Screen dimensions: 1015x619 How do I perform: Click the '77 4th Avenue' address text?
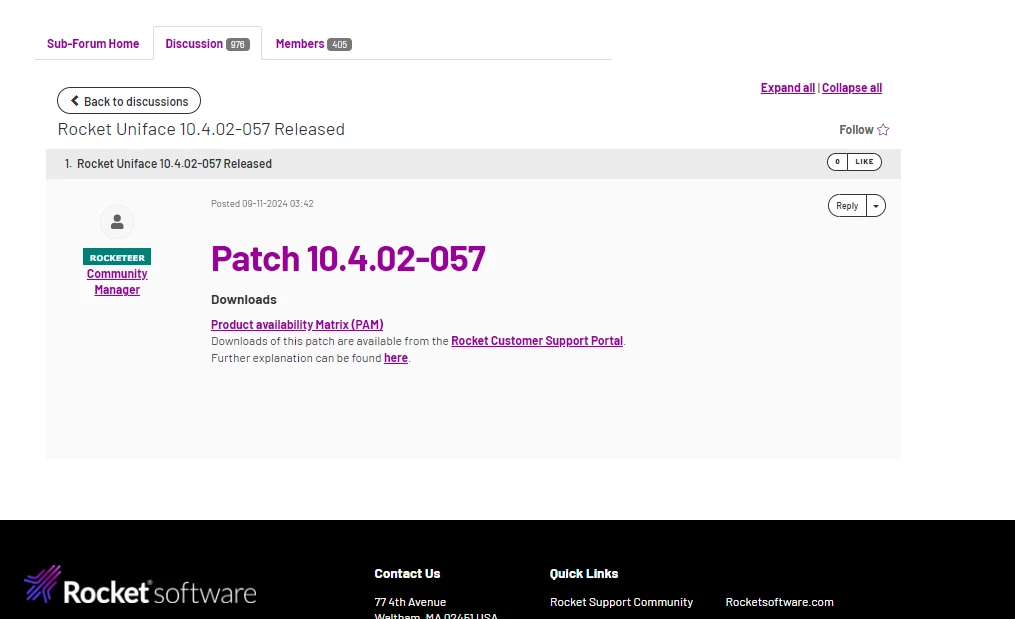[x=410, y=602]
